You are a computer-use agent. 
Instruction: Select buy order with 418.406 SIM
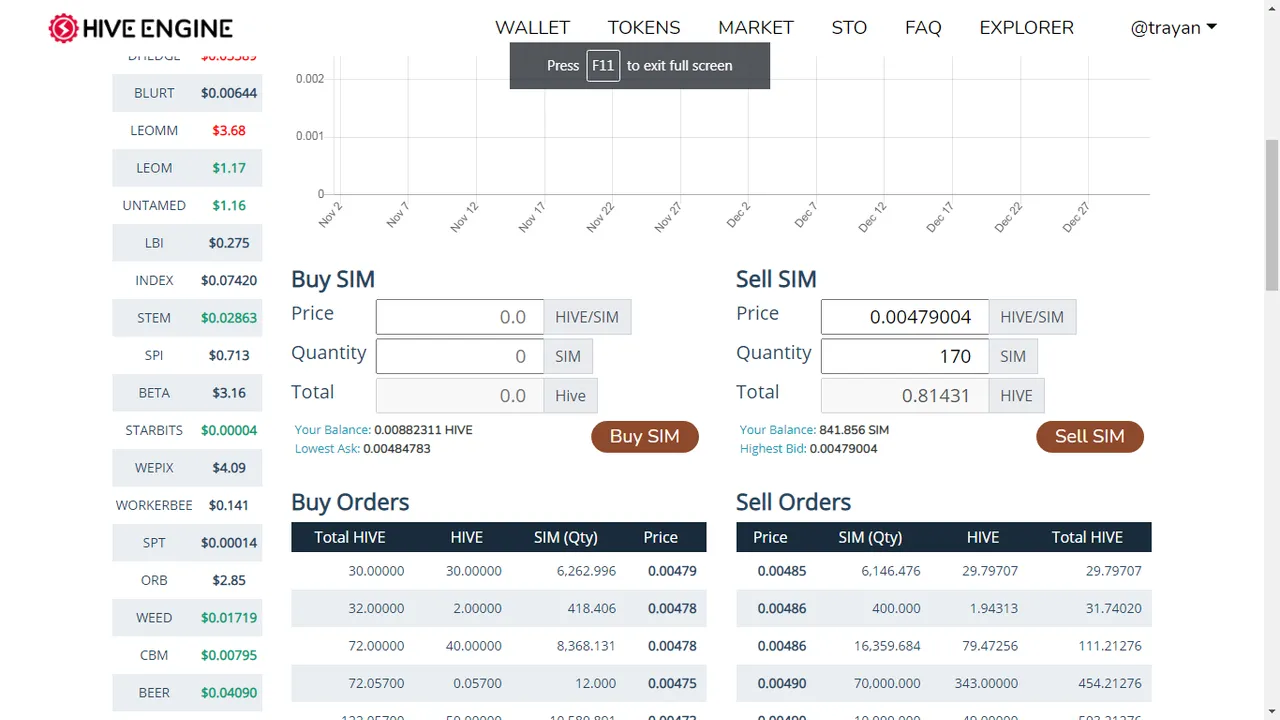coord(499,608)
